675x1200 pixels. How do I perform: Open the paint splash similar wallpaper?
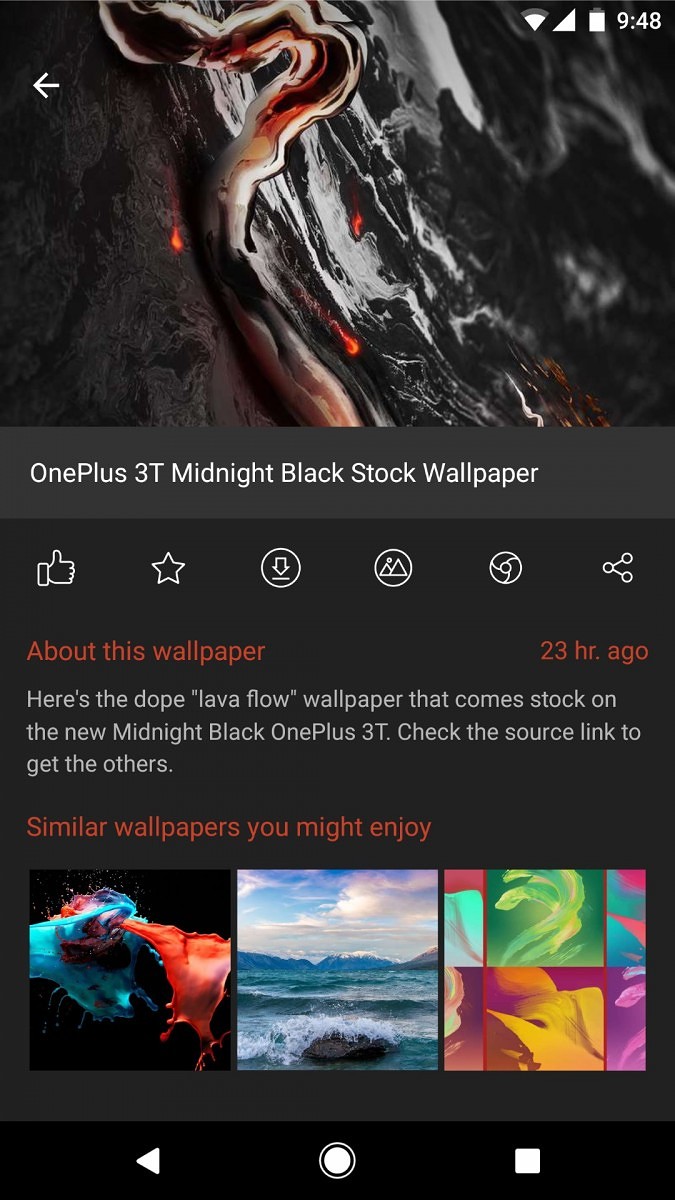click(x=130, y=970)
